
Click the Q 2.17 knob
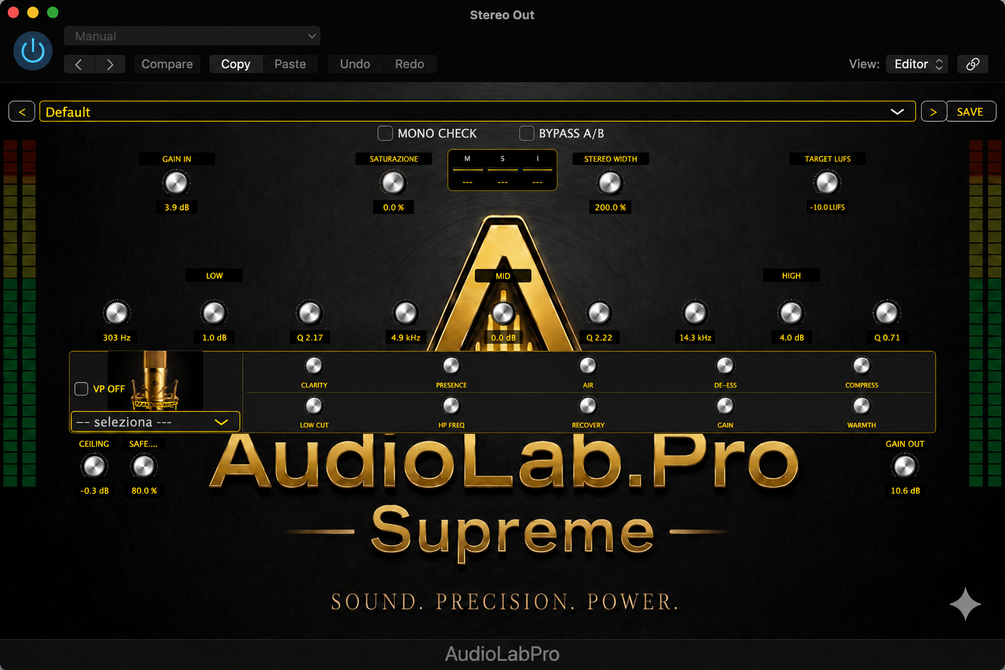click(x=310, y=313)
